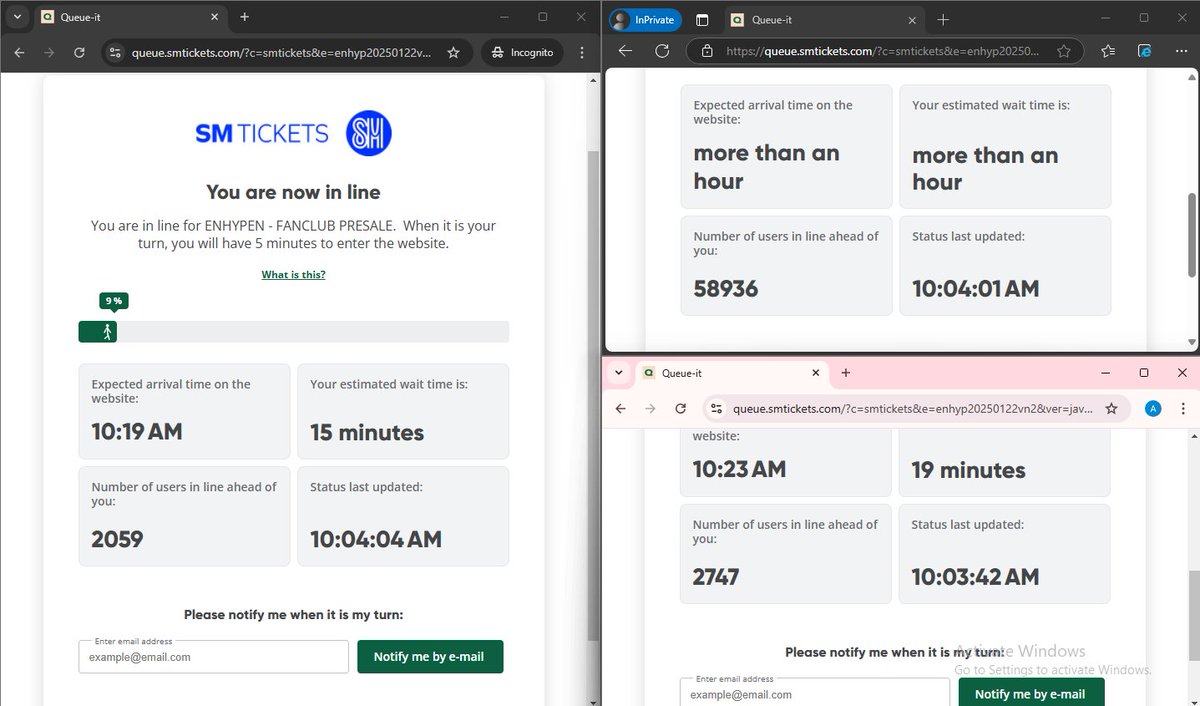Go forward in the Incognito window
This screenshot has width=1200, height=706.
(50, 52)
